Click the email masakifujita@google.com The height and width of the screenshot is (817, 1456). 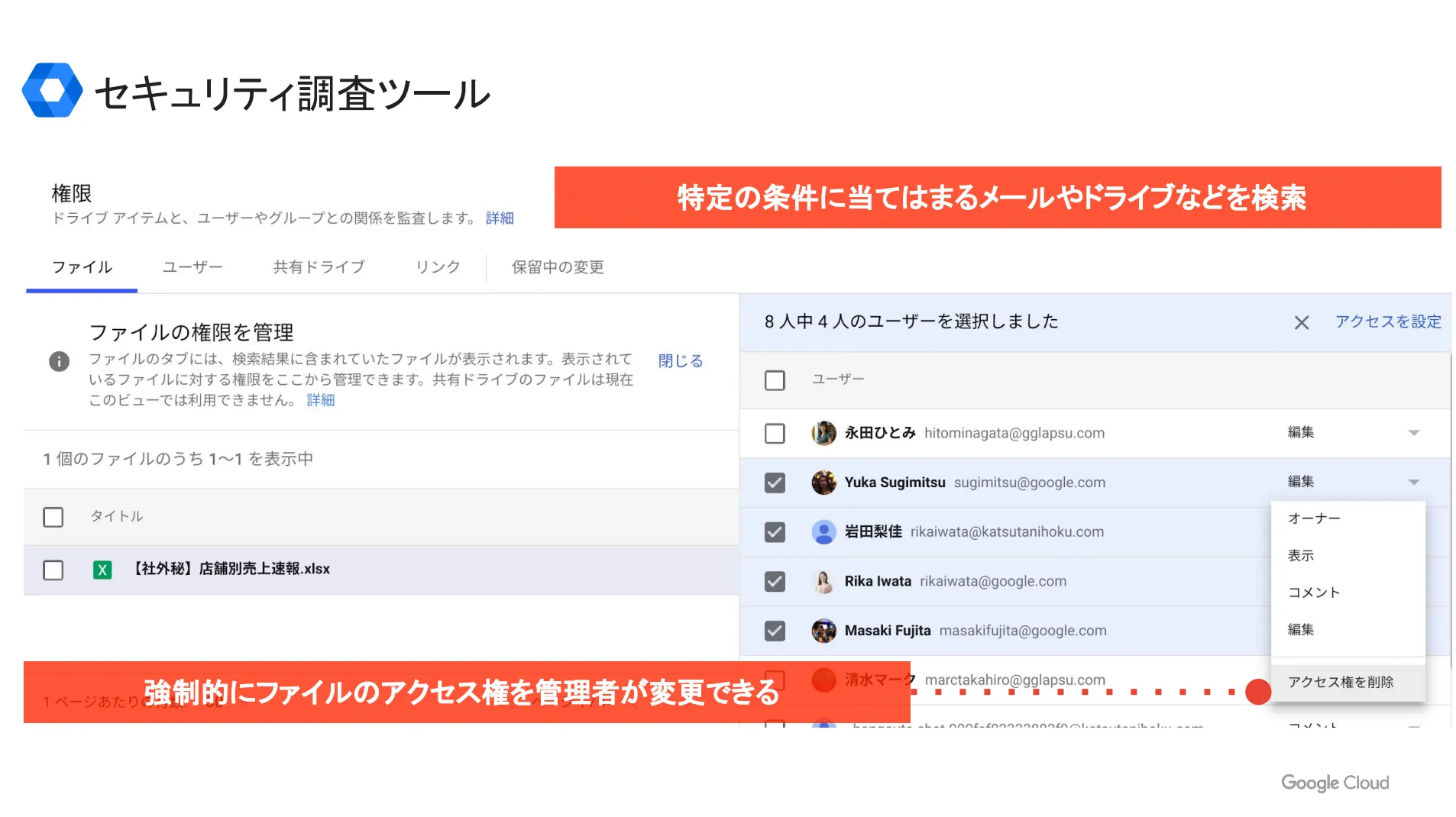[1022, 631]
